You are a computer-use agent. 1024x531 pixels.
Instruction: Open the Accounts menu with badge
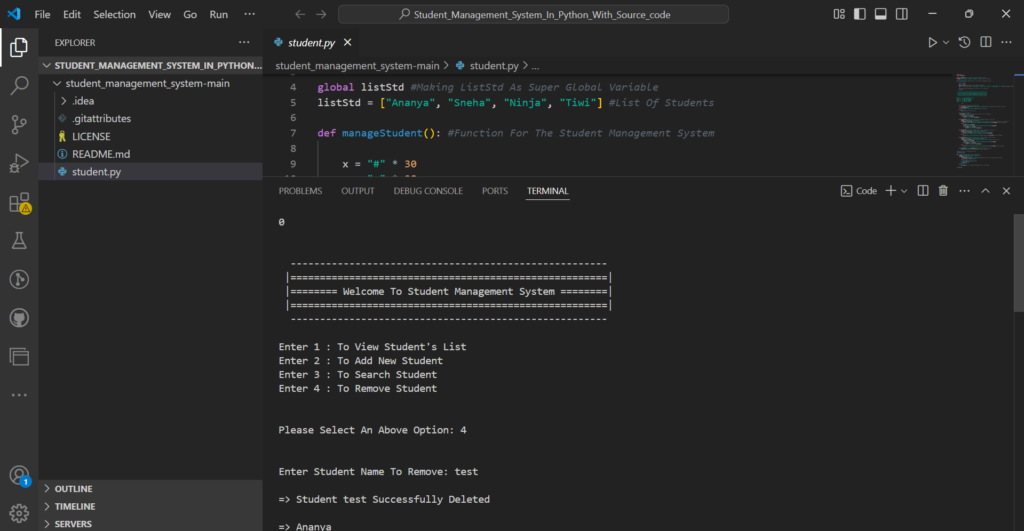point(19,475)
